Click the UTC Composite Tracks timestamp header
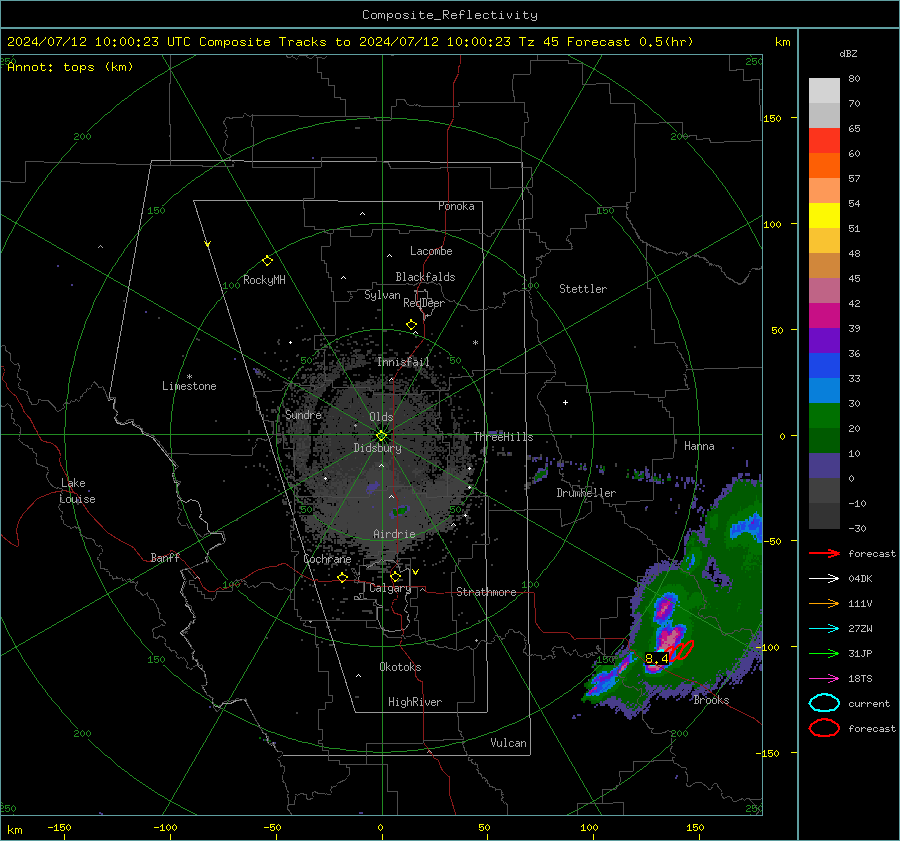The width and height of the screenshot is (900, 841). 350,42
